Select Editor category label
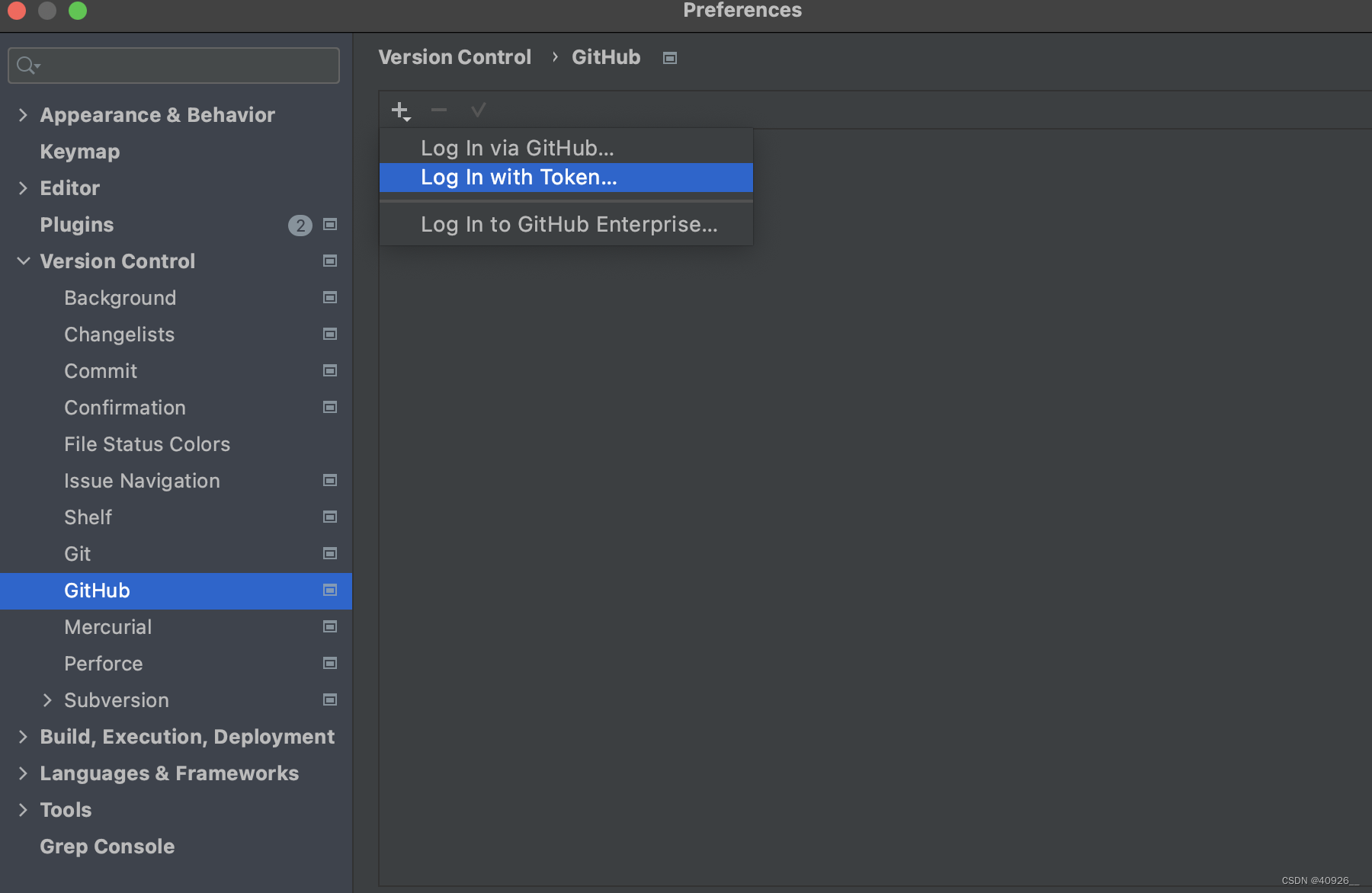Viewport: 1372px width, 893px height. point(70,188)
